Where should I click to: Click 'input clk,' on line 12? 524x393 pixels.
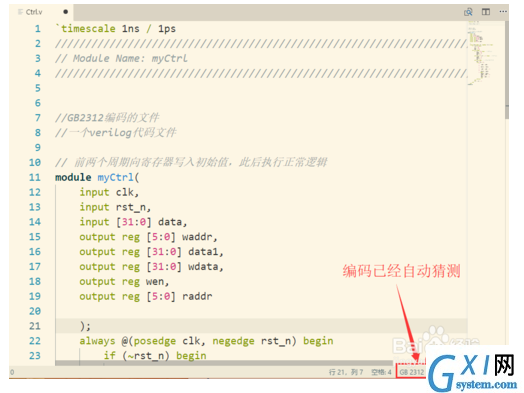pos(109,192)
